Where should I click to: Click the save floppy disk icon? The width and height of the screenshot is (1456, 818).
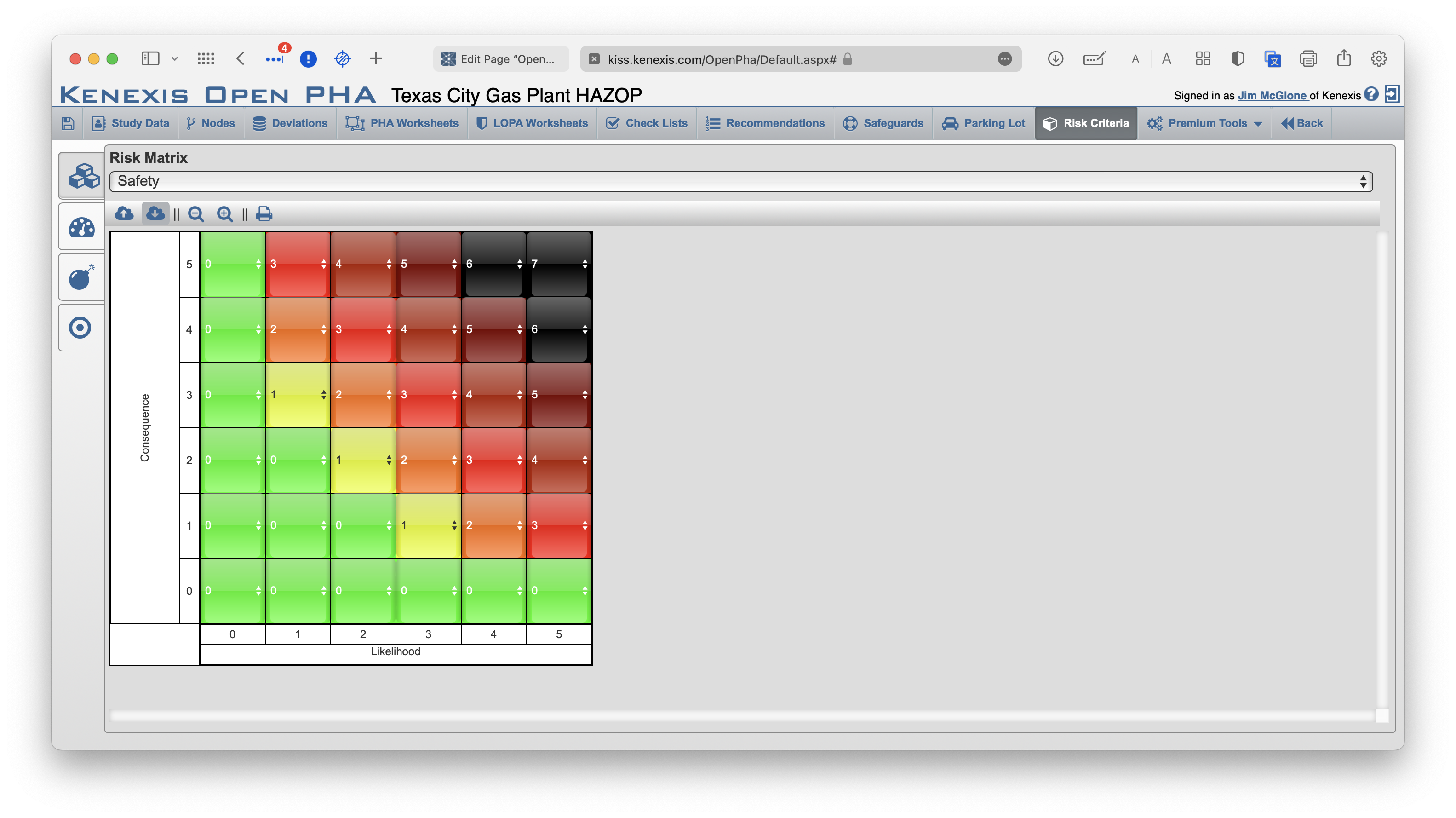pos(68,123)
